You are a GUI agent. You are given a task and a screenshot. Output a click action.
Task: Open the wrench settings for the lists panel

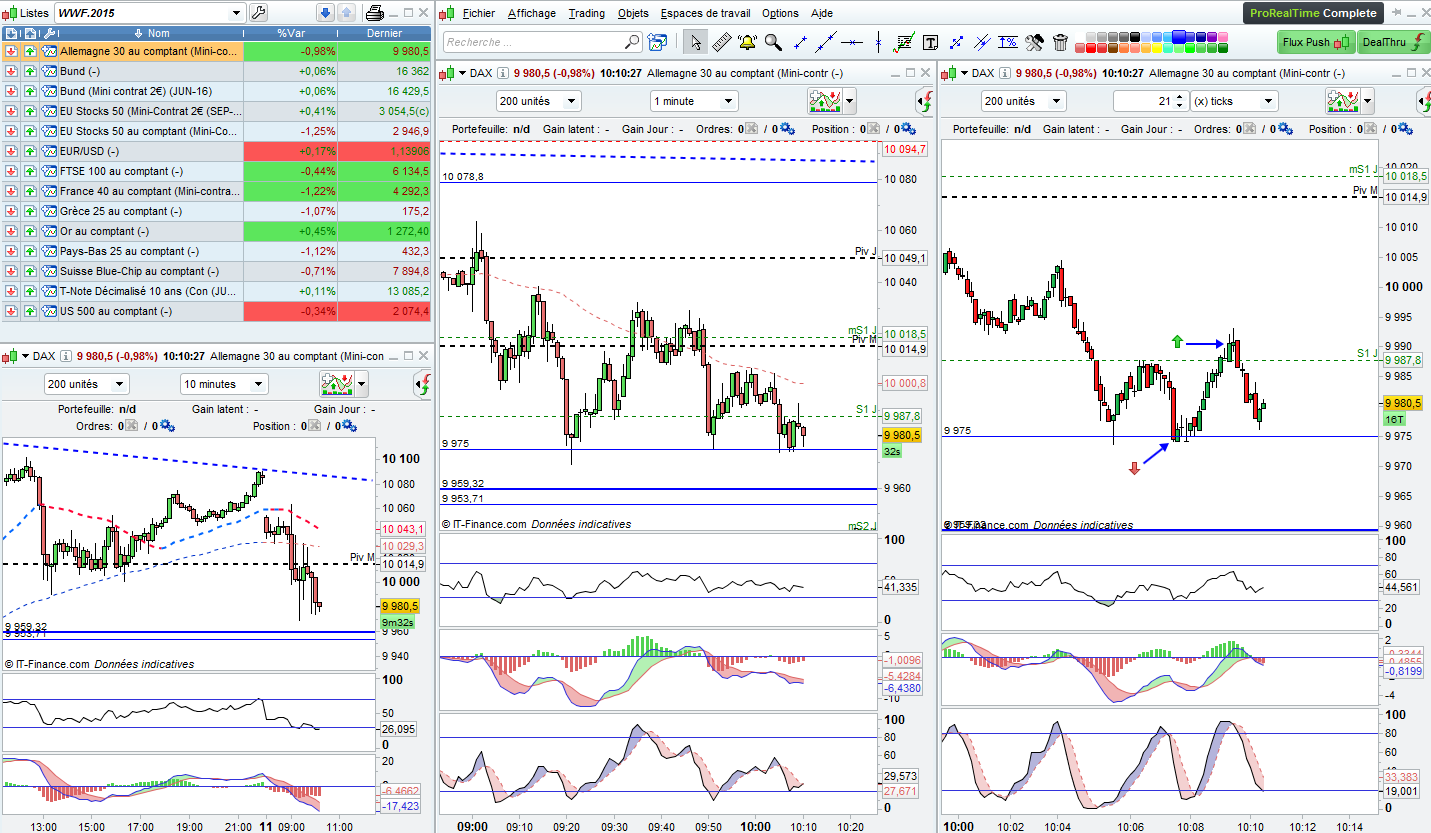(x=257, y=13)
